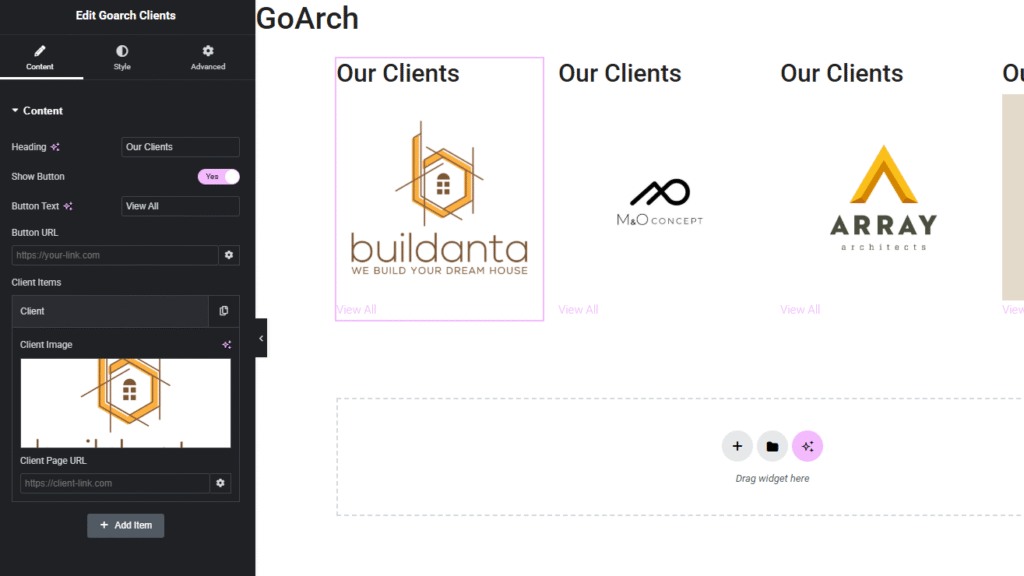The width and height of the screenshot is (1024, 576).
Task: Click View All under buildanta logo
Action: pyautogui.click(x=357, y=310)
